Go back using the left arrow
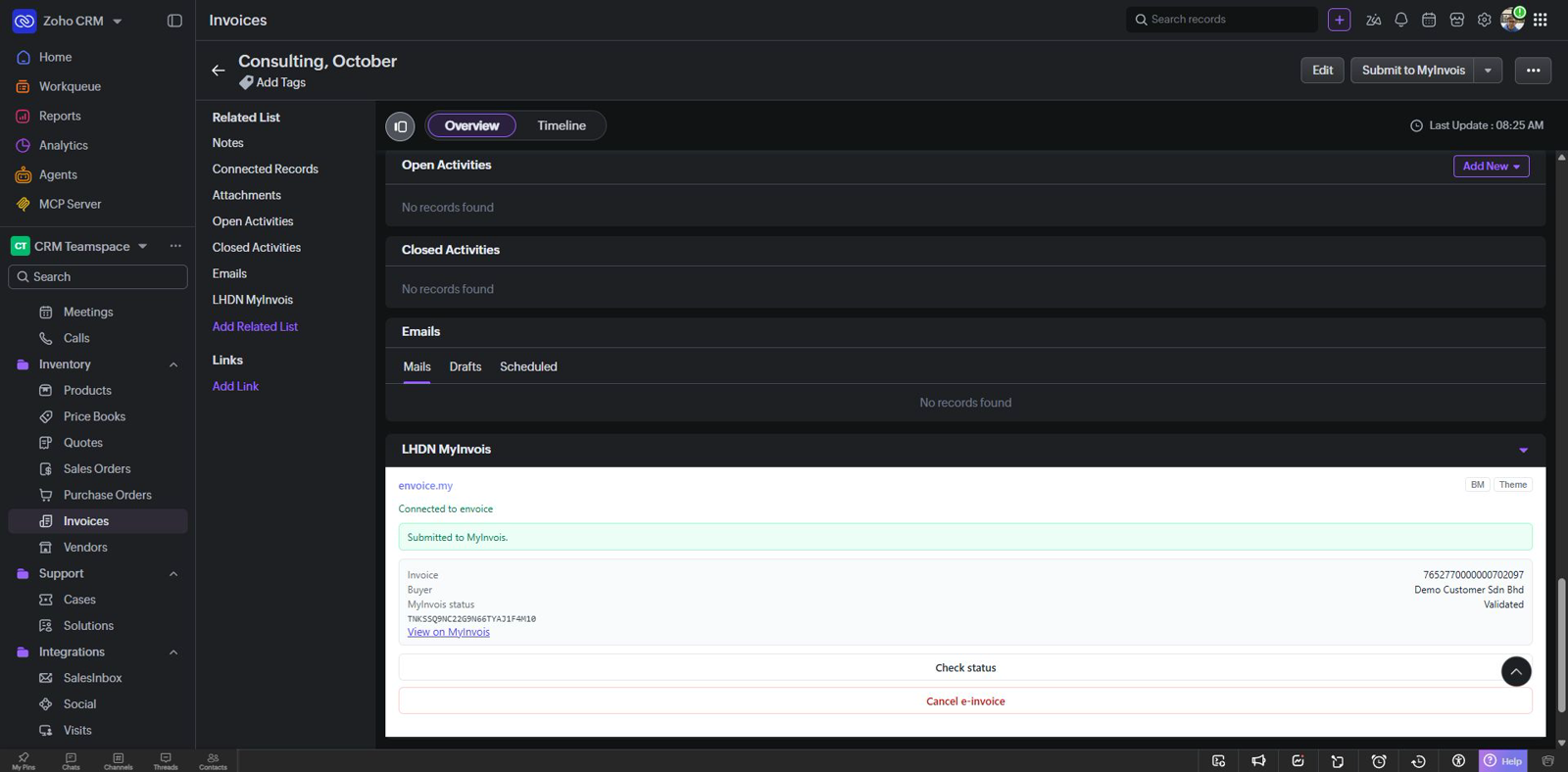Screen dimensions: 1568x772 tap(218, 71)
